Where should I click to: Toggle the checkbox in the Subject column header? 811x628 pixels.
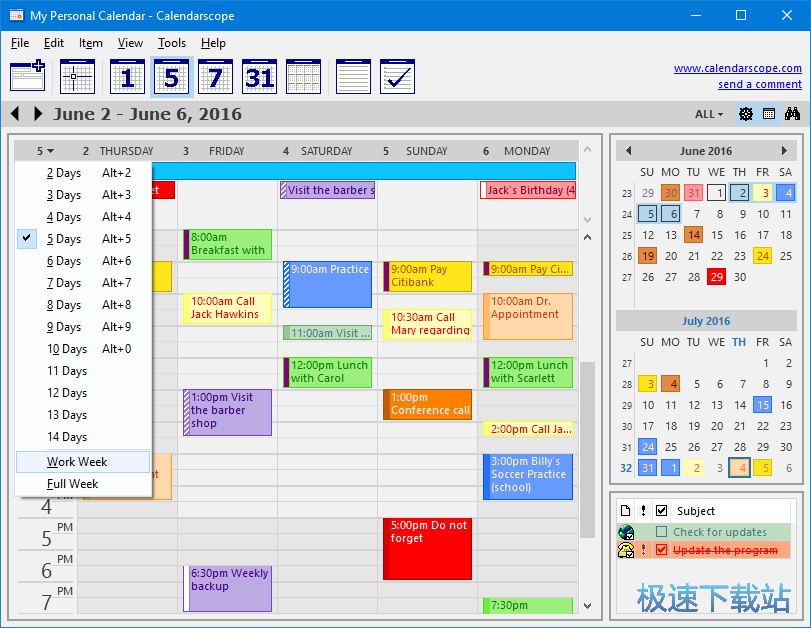(661, 510)
